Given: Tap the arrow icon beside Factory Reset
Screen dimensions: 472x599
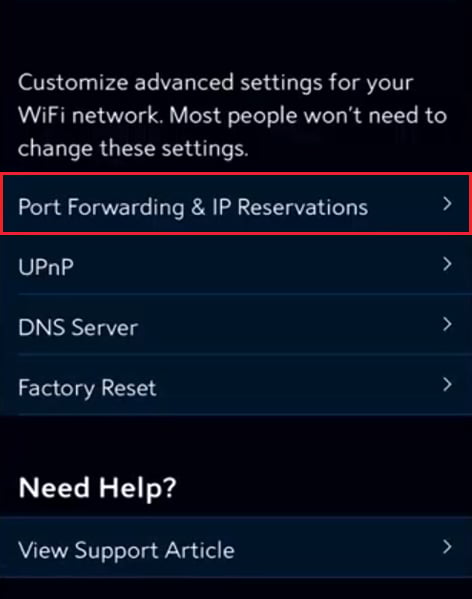Looking at the screenshot, I should pyautogui.click(x=447, y=384).
